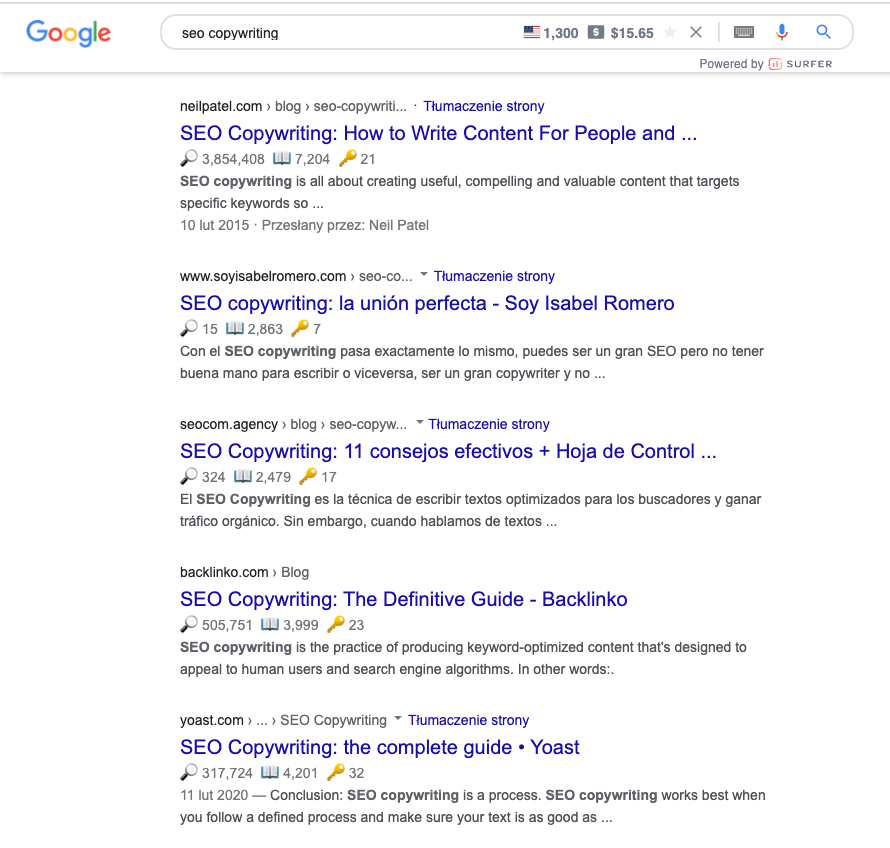Open 'SEO Copywriting: the complete guide • Yoast'
The image size is (890, 848).
(x=380, y=747)
